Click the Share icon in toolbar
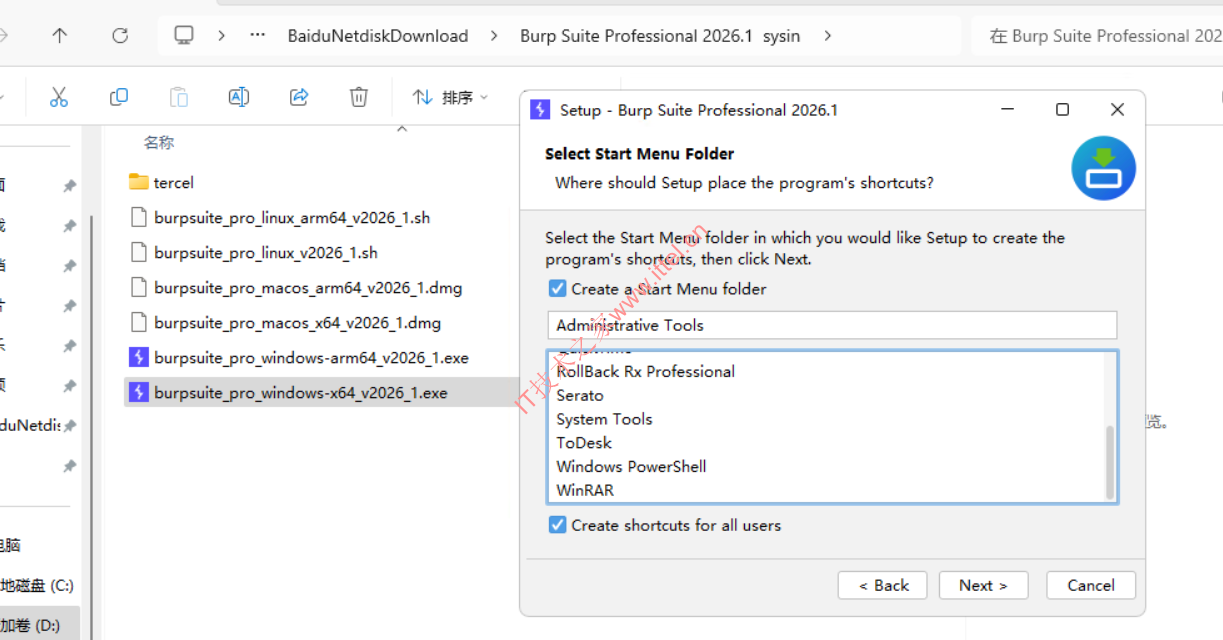The width and height of the screenshot is (1223, 640). [299, 97]
